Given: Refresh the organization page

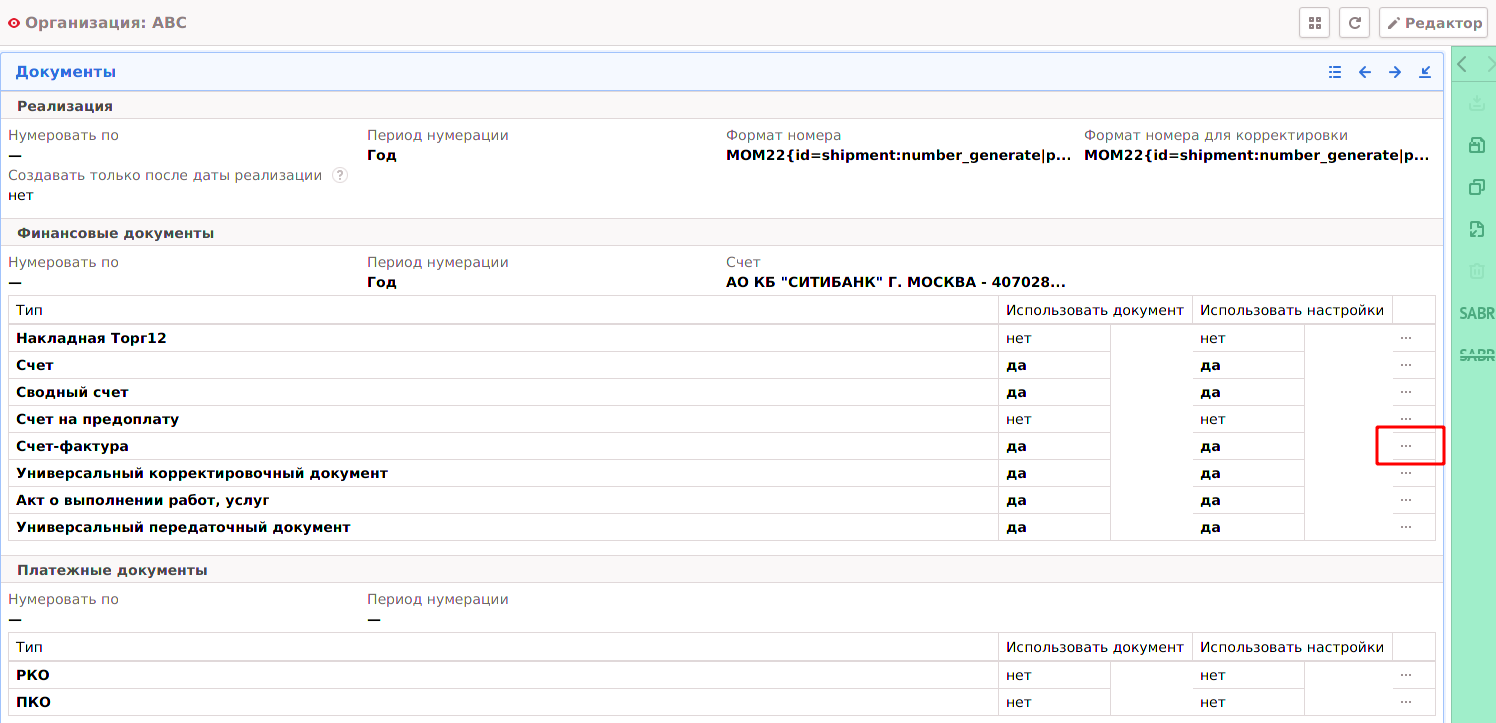Looking at the screenshot, I should coord(1354,22).
